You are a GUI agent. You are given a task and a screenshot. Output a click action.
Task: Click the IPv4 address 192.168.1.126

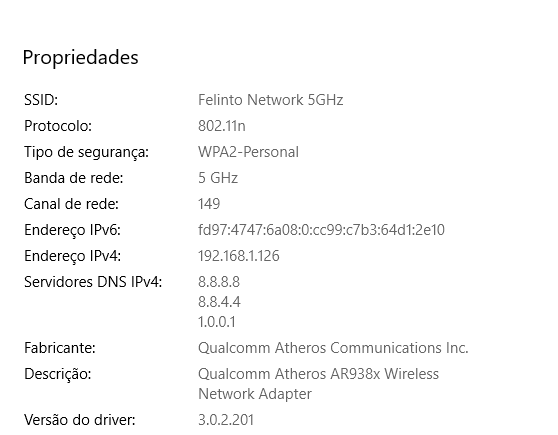pos(239,256)
